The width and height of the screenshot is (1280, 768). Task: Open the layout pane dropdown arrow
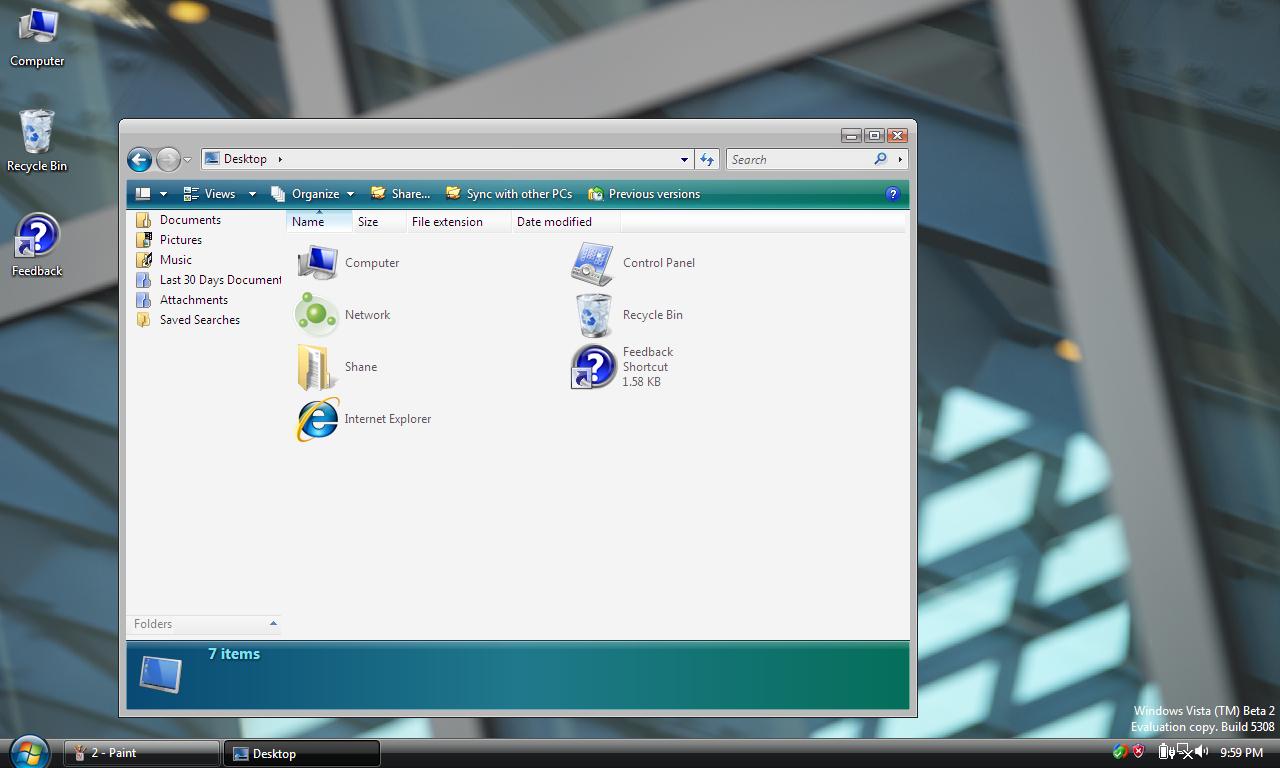click(x=163, y=194)
